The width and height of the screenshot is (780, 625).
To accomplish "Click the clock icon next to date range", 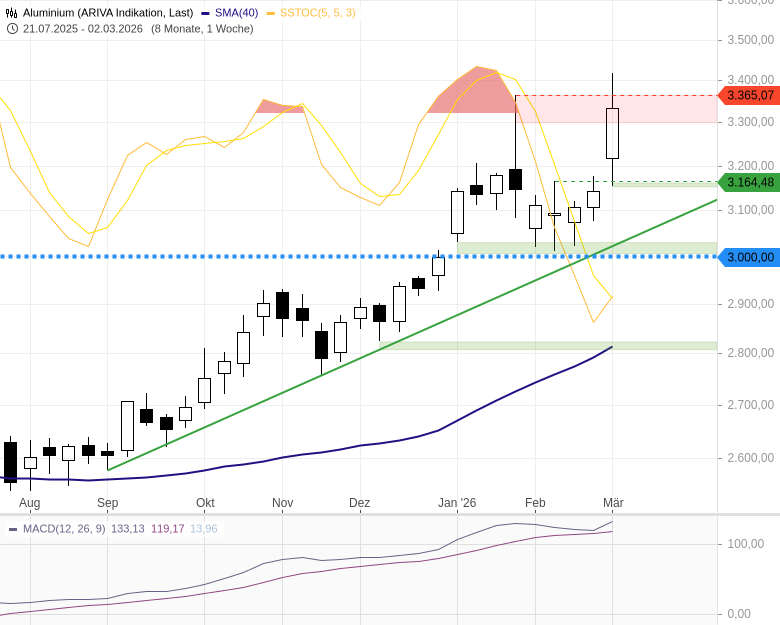I will tap(12, 28).
